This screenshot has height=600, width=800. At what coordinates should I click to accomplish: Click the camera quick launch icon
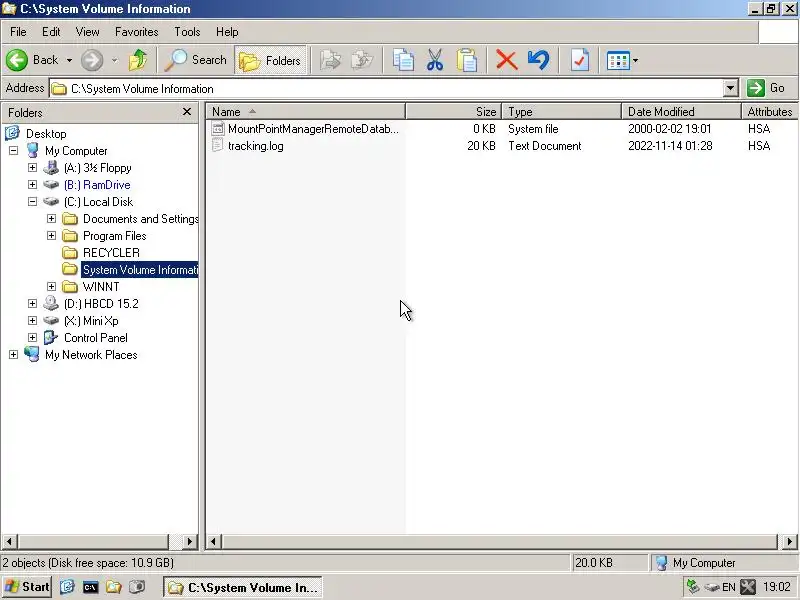point(137,587)
